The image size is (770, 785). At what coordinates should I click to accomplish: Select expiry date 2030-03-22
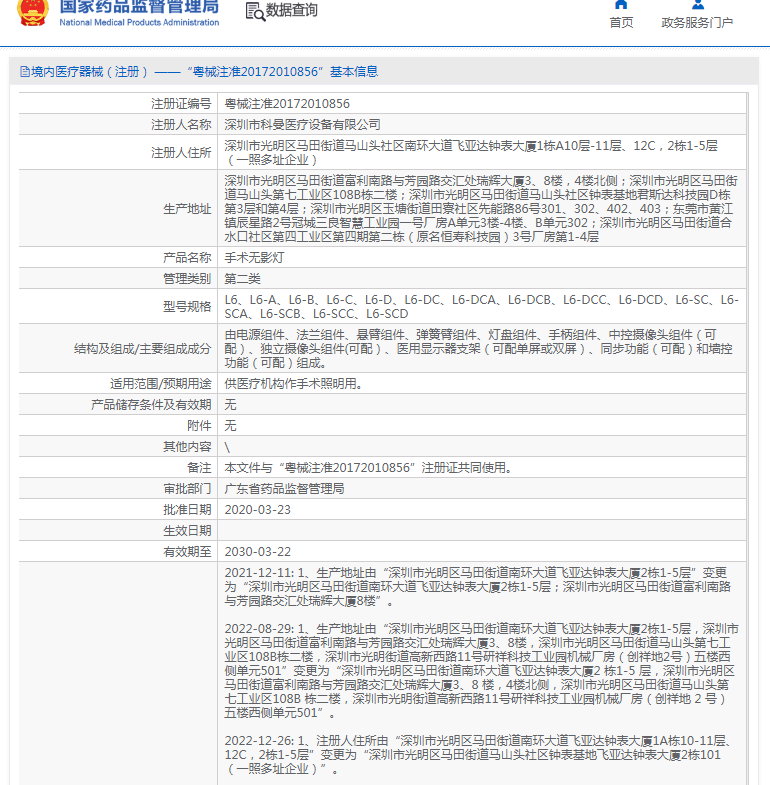click(x=257, y=552)
